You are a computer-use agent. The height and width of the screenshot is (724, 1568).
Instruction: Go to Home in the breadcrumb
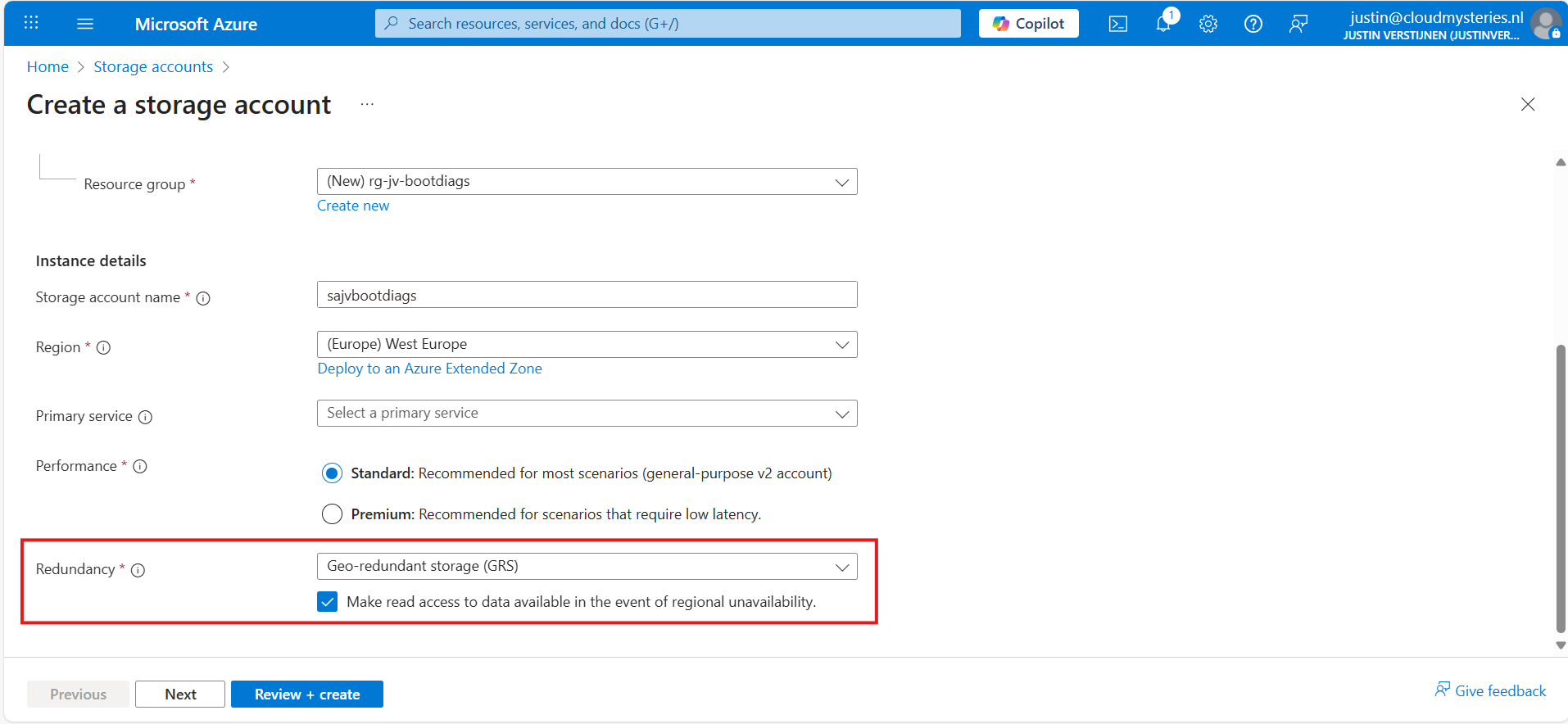[x=48, y=67]
